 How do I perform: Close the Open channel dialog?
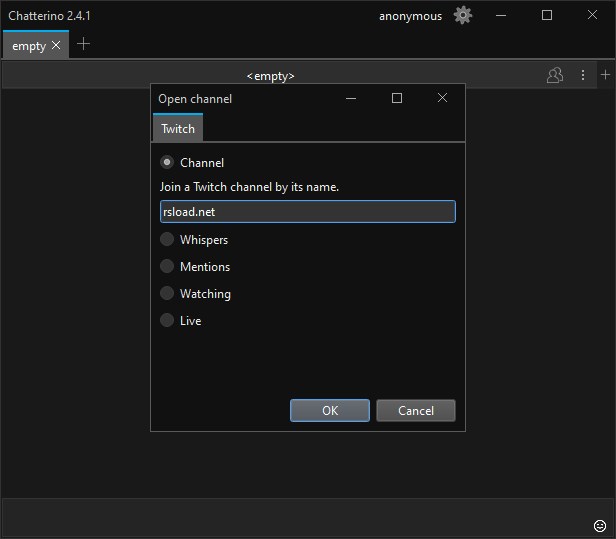click(442, 98)
